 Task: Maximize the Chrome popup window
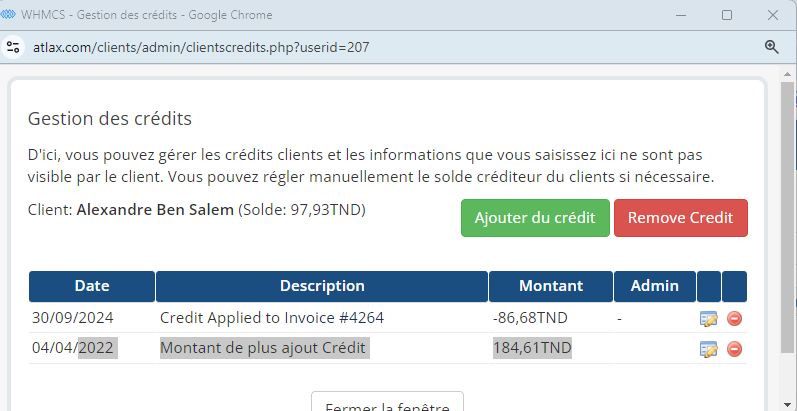(x=727, y=15)
